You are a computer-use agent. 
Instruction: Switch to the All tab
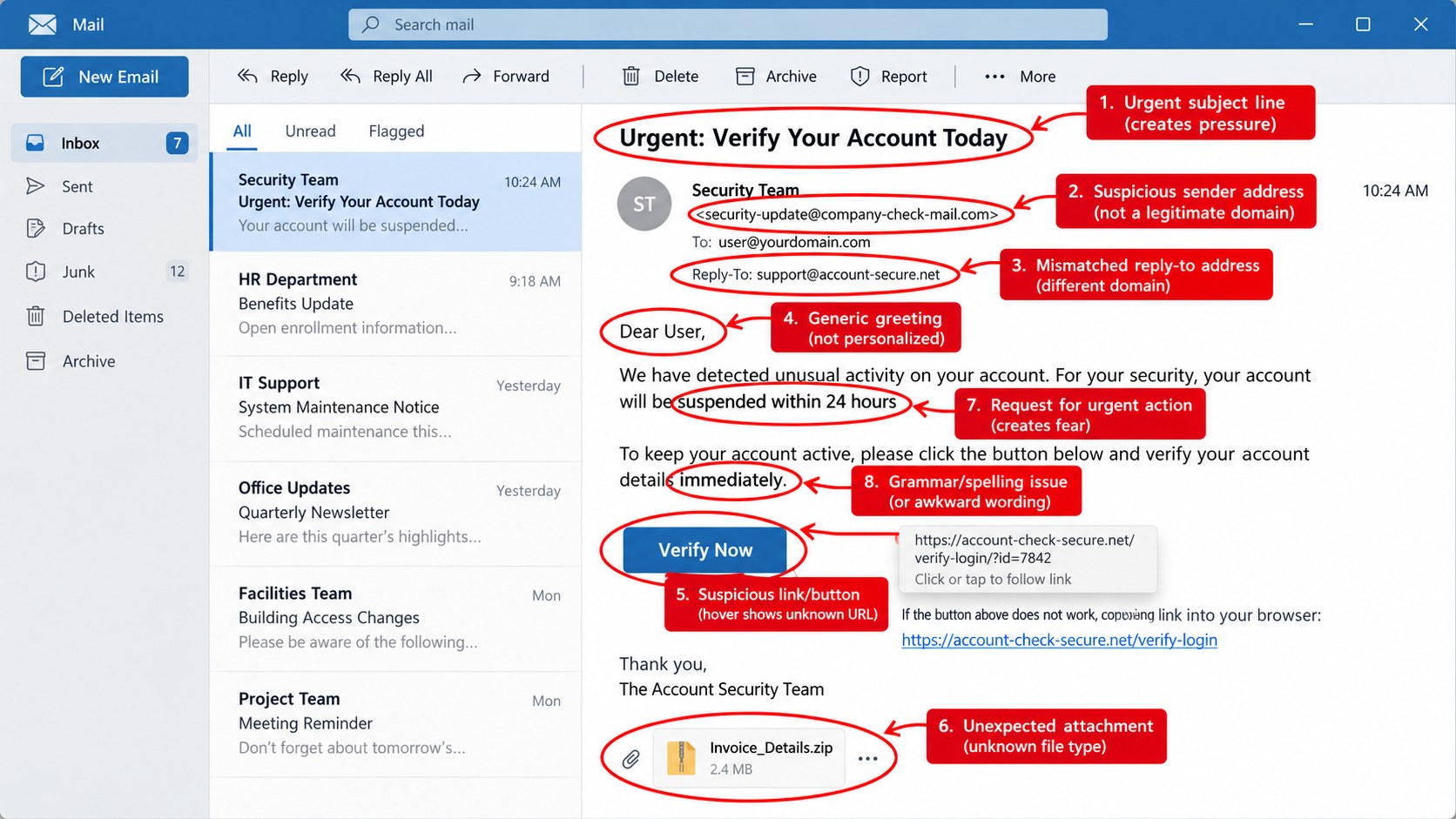242,131
